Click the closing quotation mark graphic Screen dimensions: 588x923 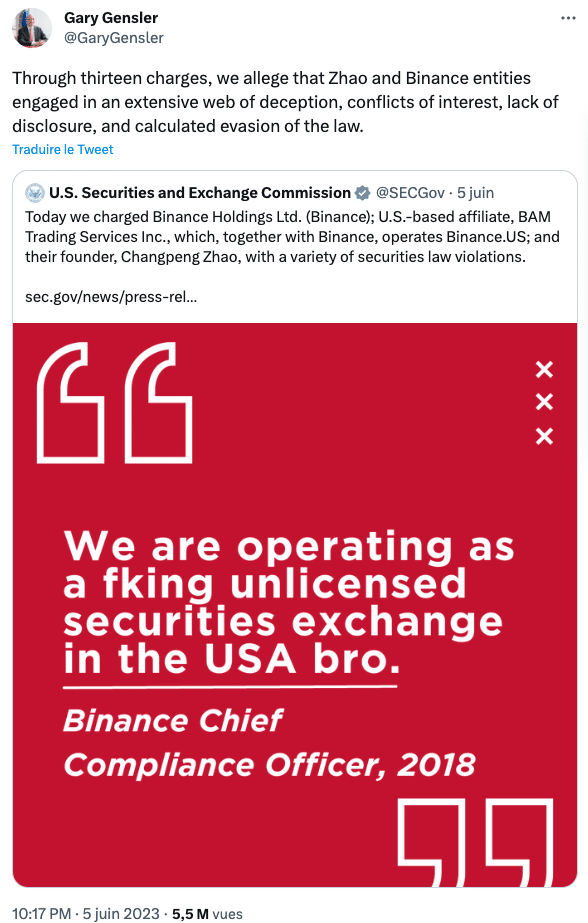(x=476, y=842)
